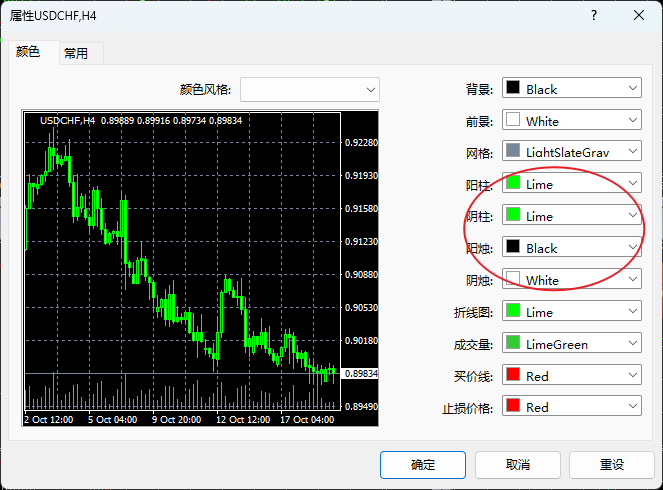Click the 17 Oct 04:00 time label
Viewport: 663px width, 490px height.
307,420
